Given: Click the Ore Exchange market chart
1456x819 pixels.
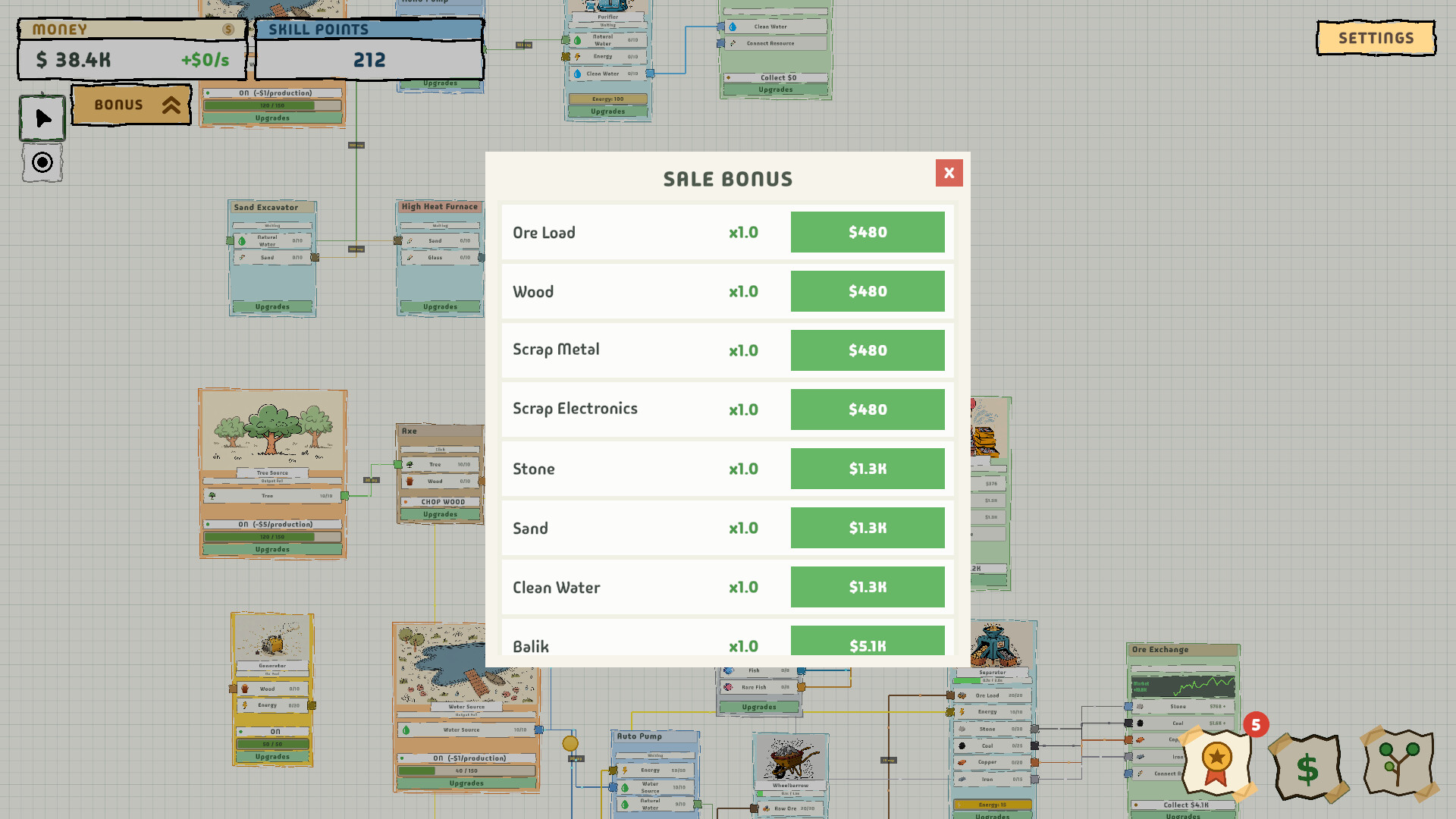Looking at the screenshot, I should [1183, 686].
